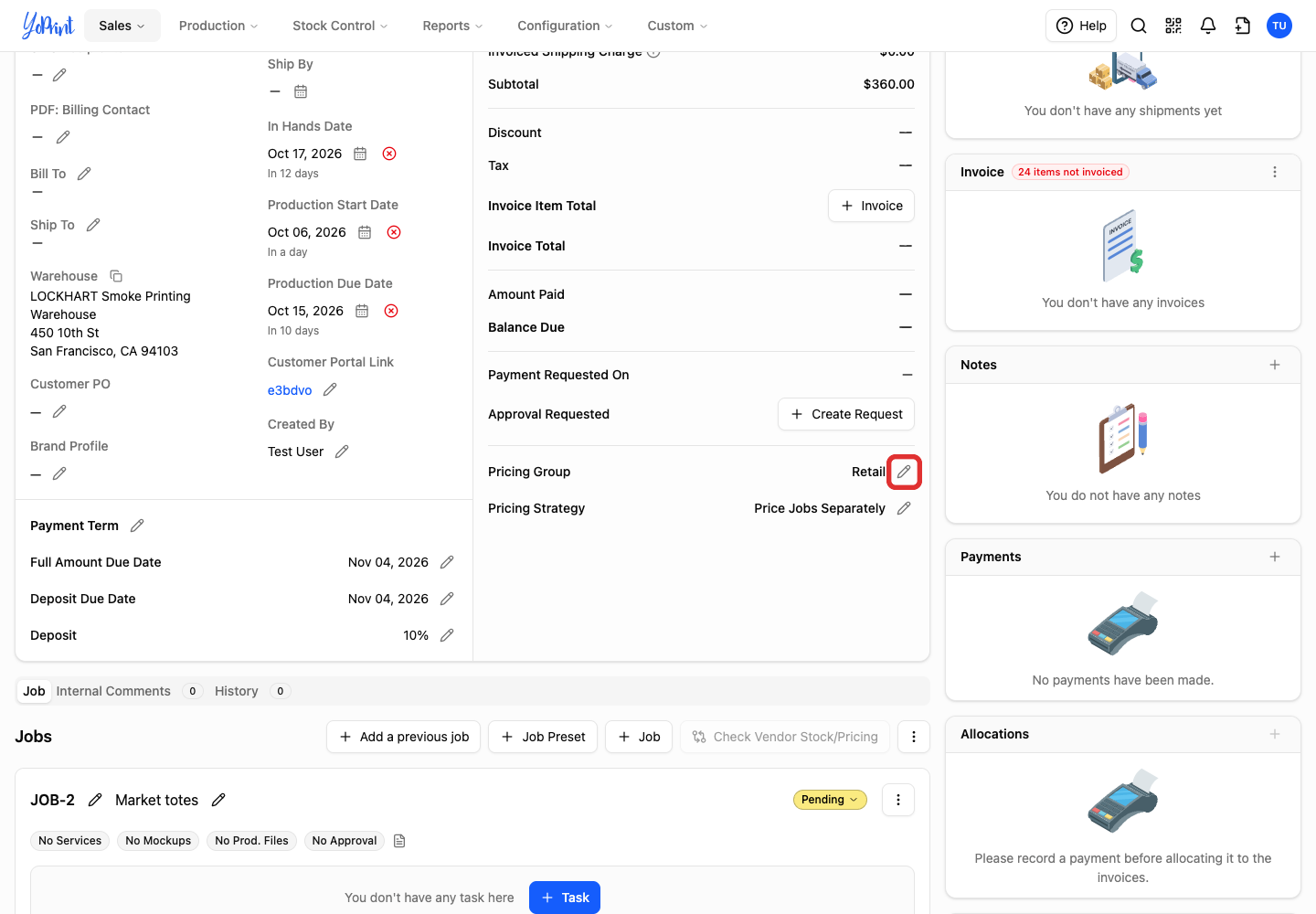The image size is (1316, 914).
Task: Open the Stock Control dropdown
Action: tap(340, 26)
